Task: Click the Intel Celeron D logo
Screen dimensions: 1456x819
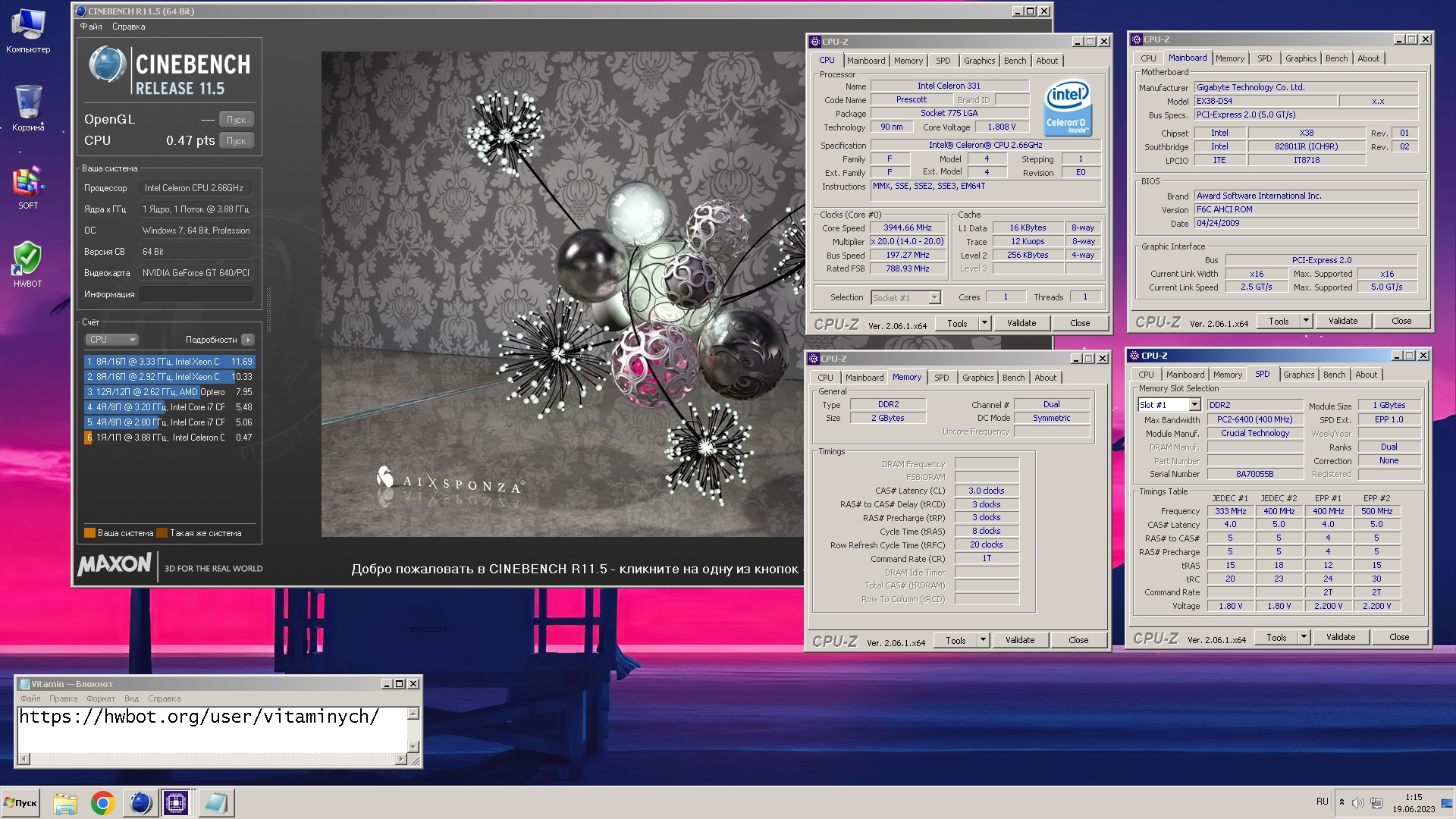Action: pyautogui.click(x=1068, y=108)
